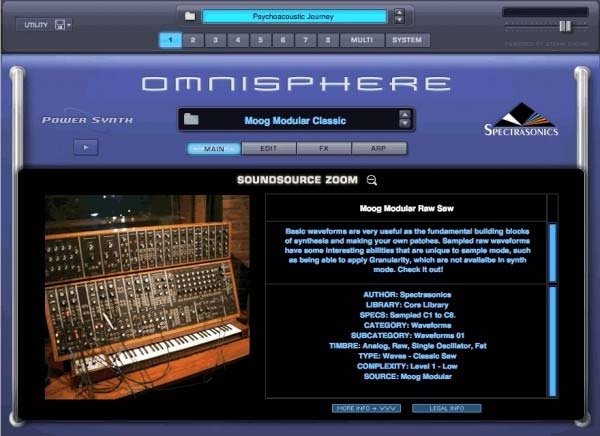Switch to the SYSTEM page
Image resolution: width=600 pixels, height=436 pixels.
point(407,40)
